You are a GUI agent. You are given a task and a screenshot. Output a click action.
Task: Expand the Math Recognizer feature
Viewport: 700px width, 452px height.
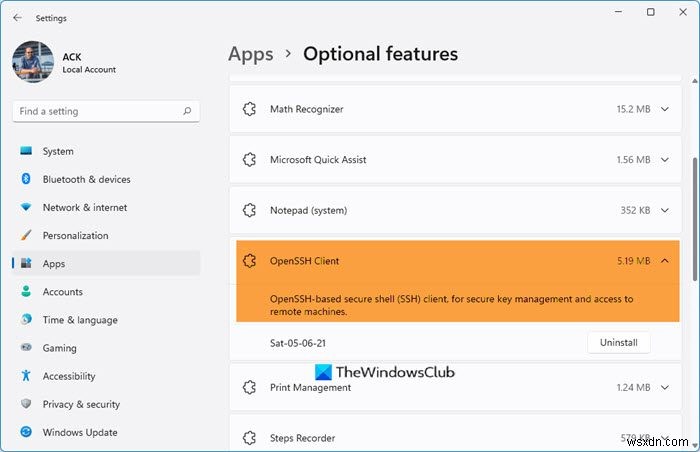tap(665, 108)
